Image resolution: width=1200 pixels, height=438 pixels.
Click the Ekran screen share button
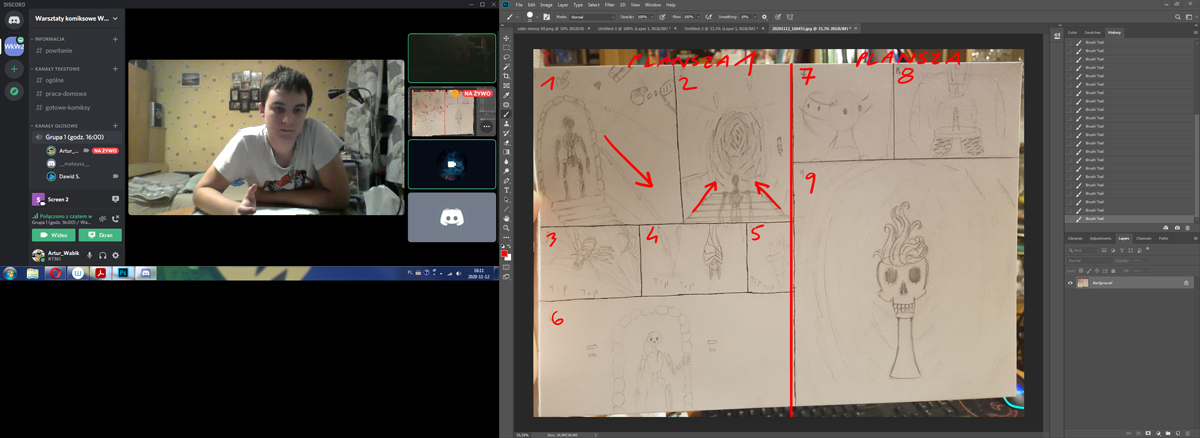point(100,235)
